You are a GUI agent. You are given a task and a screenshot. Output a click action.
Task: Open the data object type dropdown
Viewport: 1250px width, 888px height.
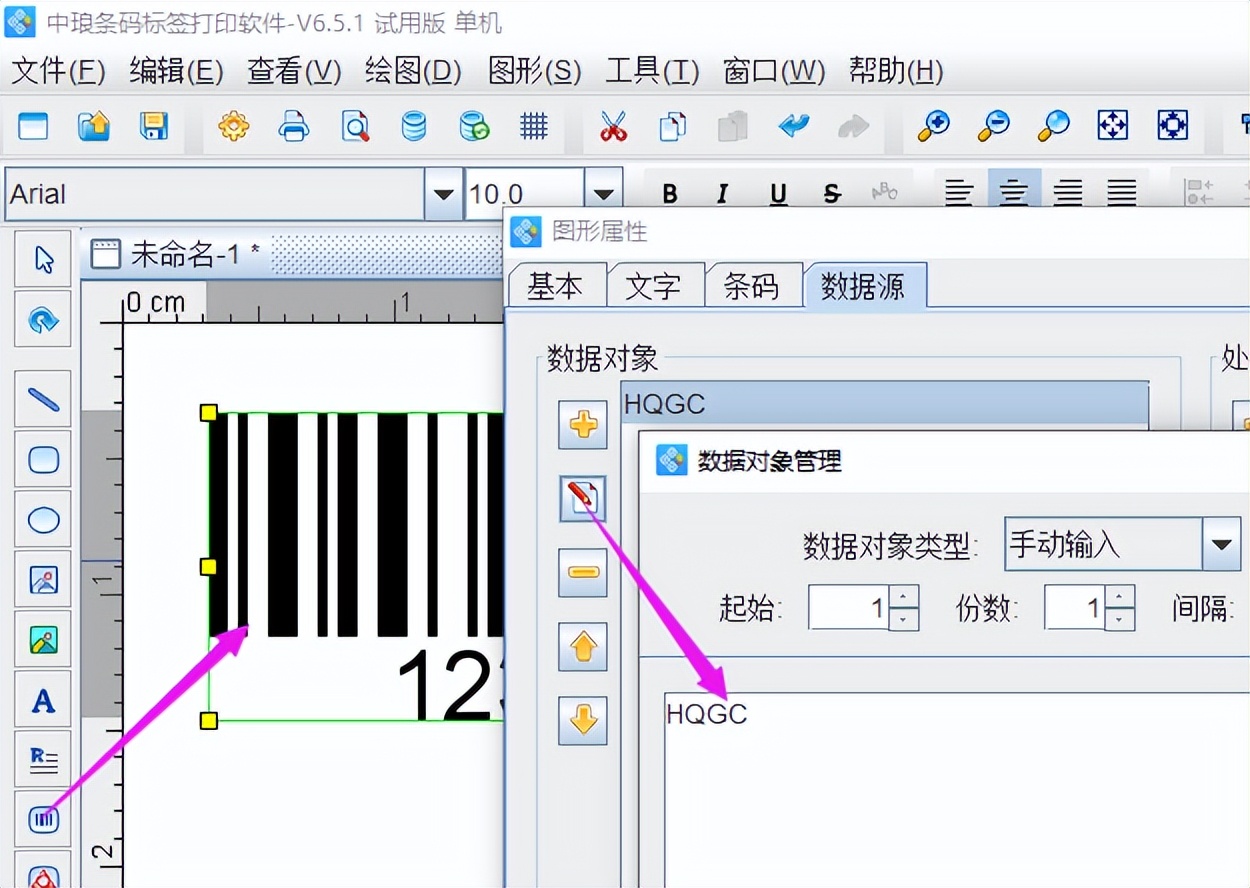1220,545
